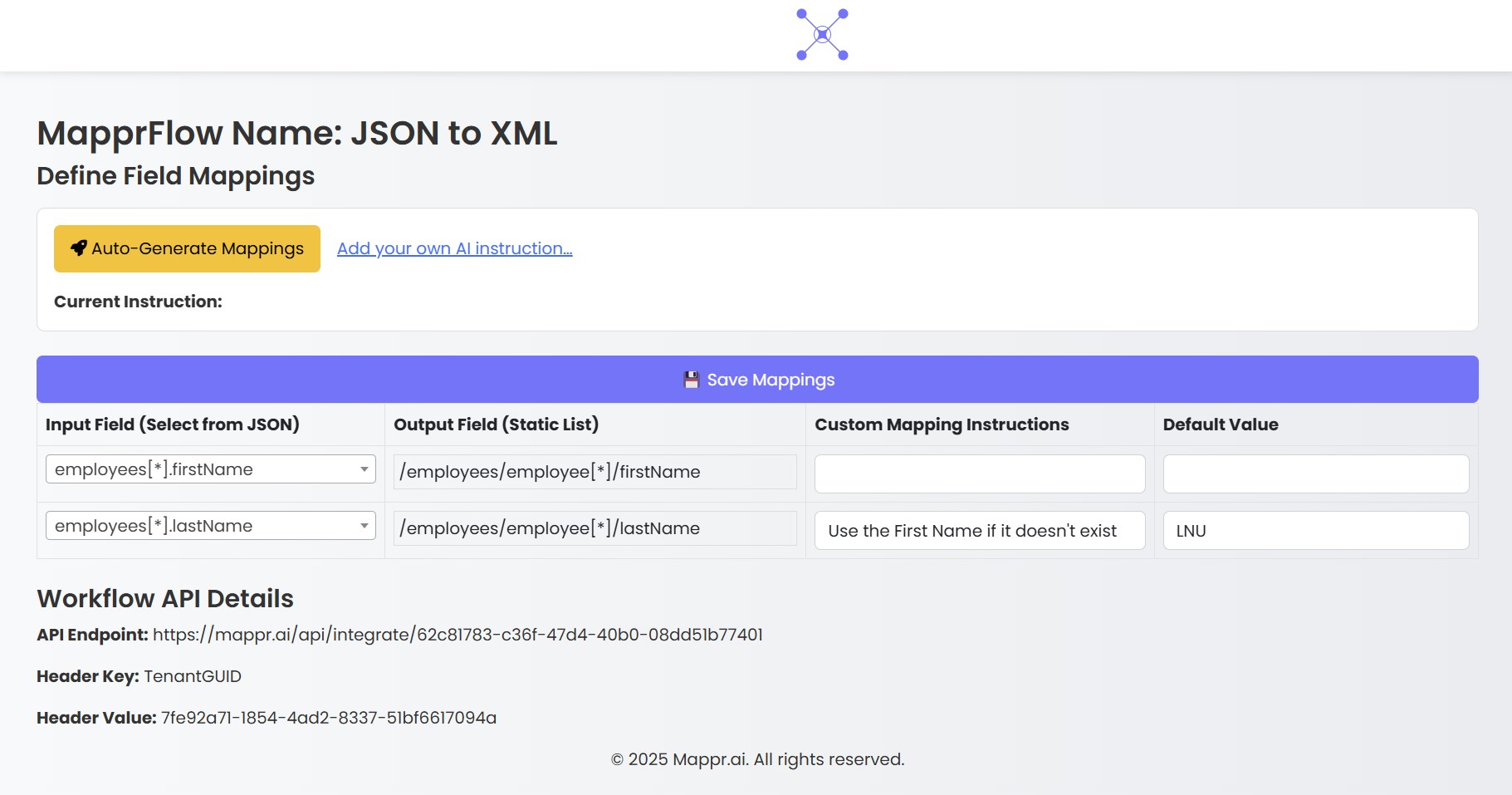Image resolution: width=1512 pixels, height=795 pixels.
Task: Click the Workflow API Details heading
Action: 165,598
